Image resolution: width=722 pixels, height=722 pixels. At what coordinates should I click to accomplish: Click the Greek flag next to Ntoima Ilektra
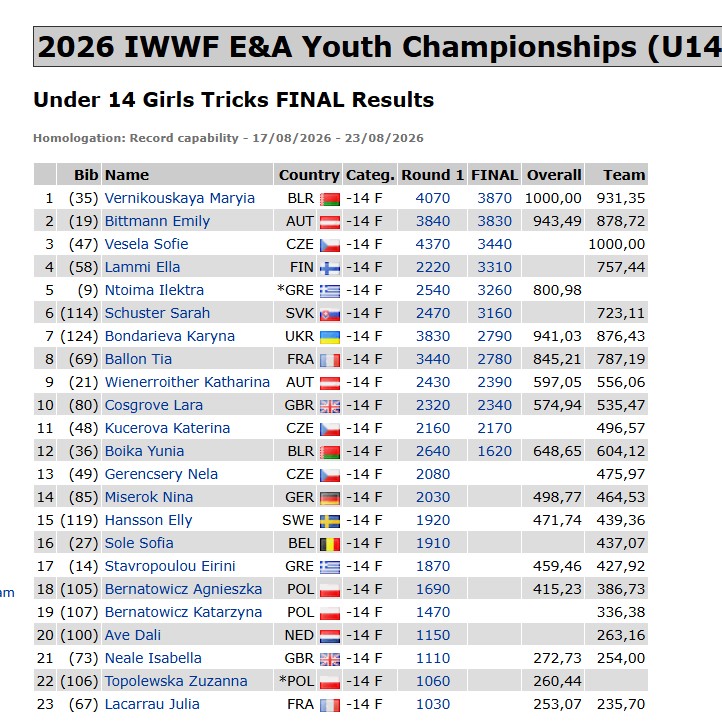tap(330, 291)
